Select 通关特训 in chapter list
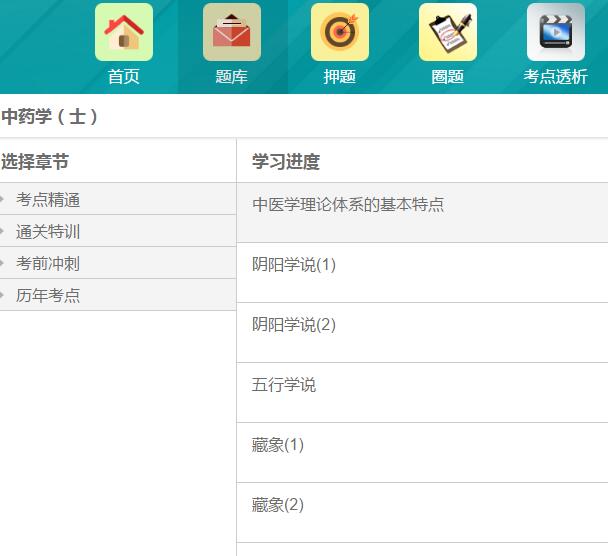608x556 pixels. pyautogui.click(x=48, y=231)
